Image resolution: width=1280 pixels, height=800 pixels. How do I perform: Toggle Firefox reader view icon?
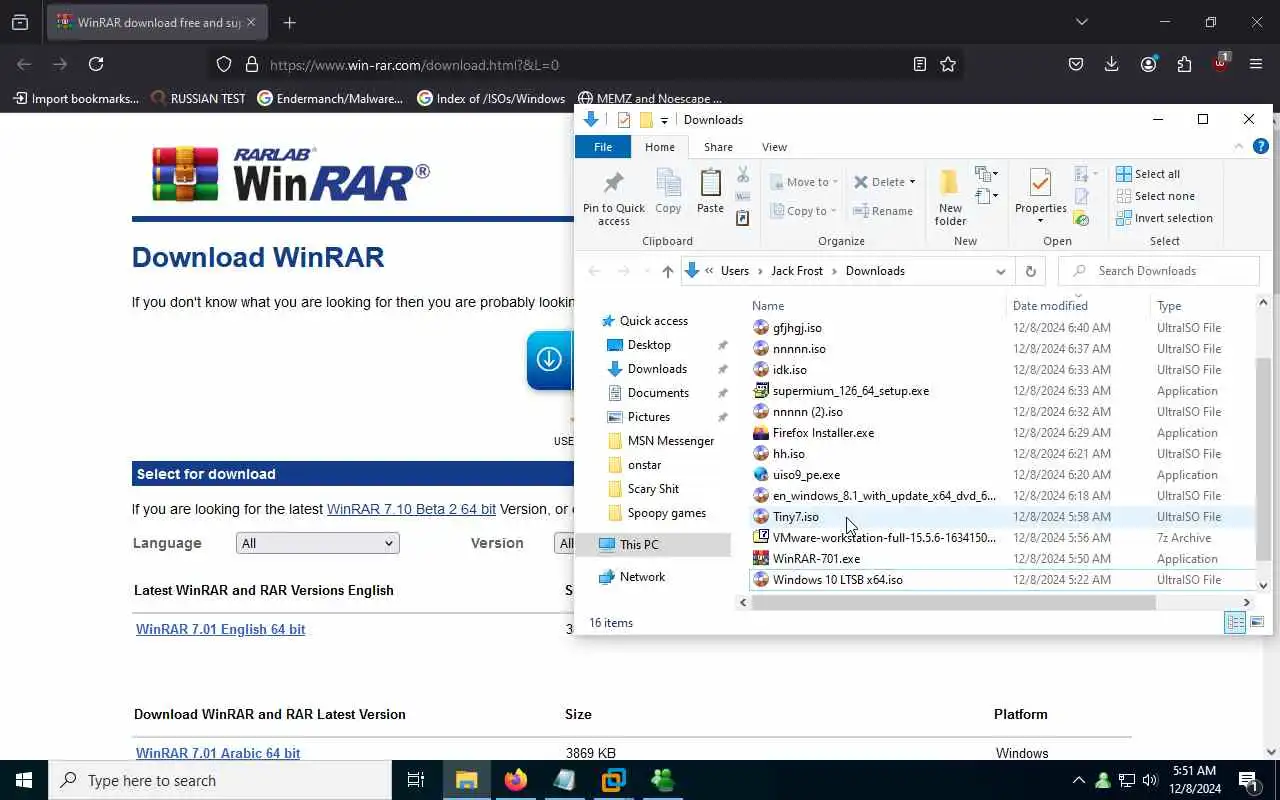[919, 64]
